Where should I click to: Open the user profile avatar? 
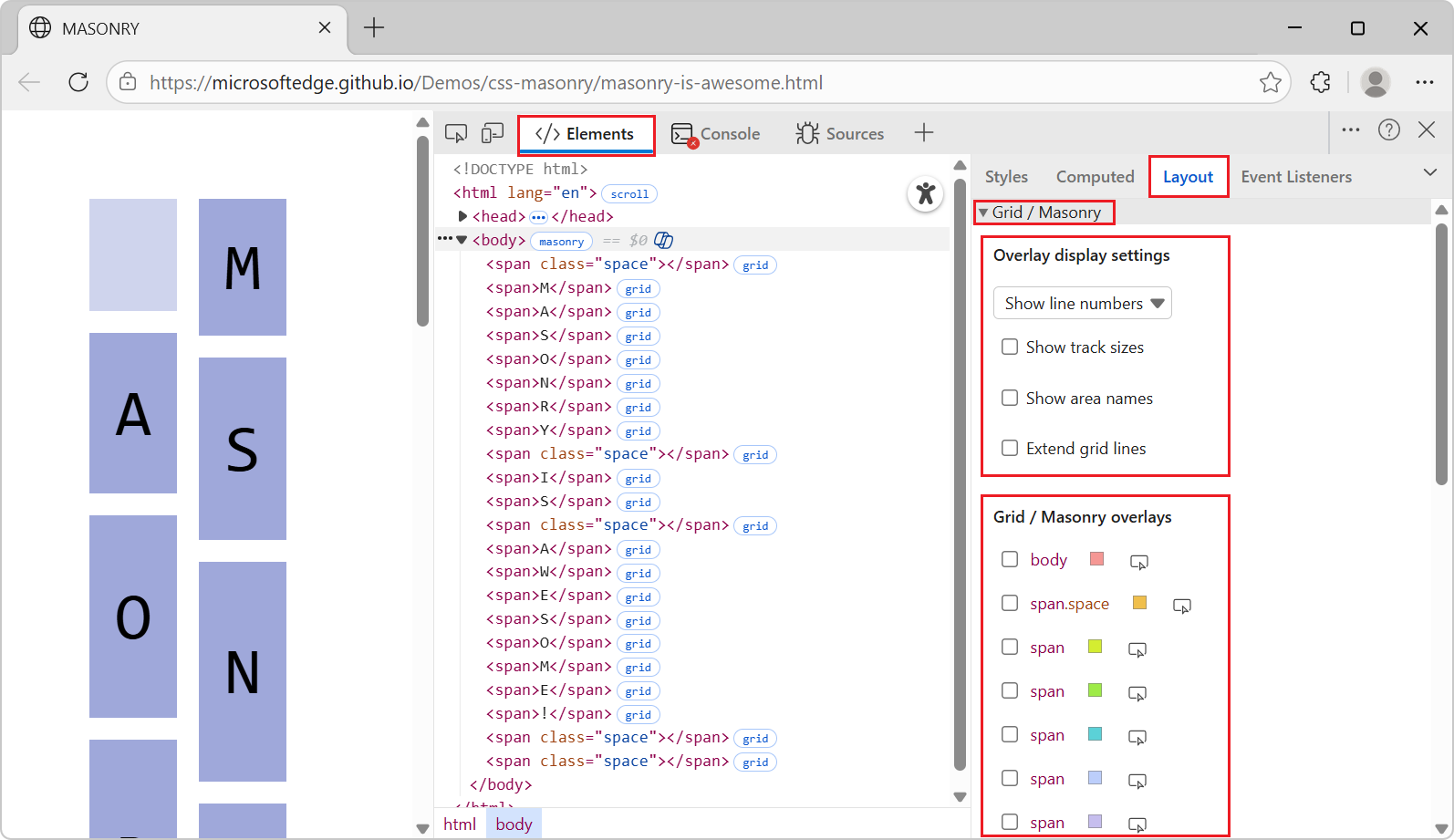(x=1376, y=82)
